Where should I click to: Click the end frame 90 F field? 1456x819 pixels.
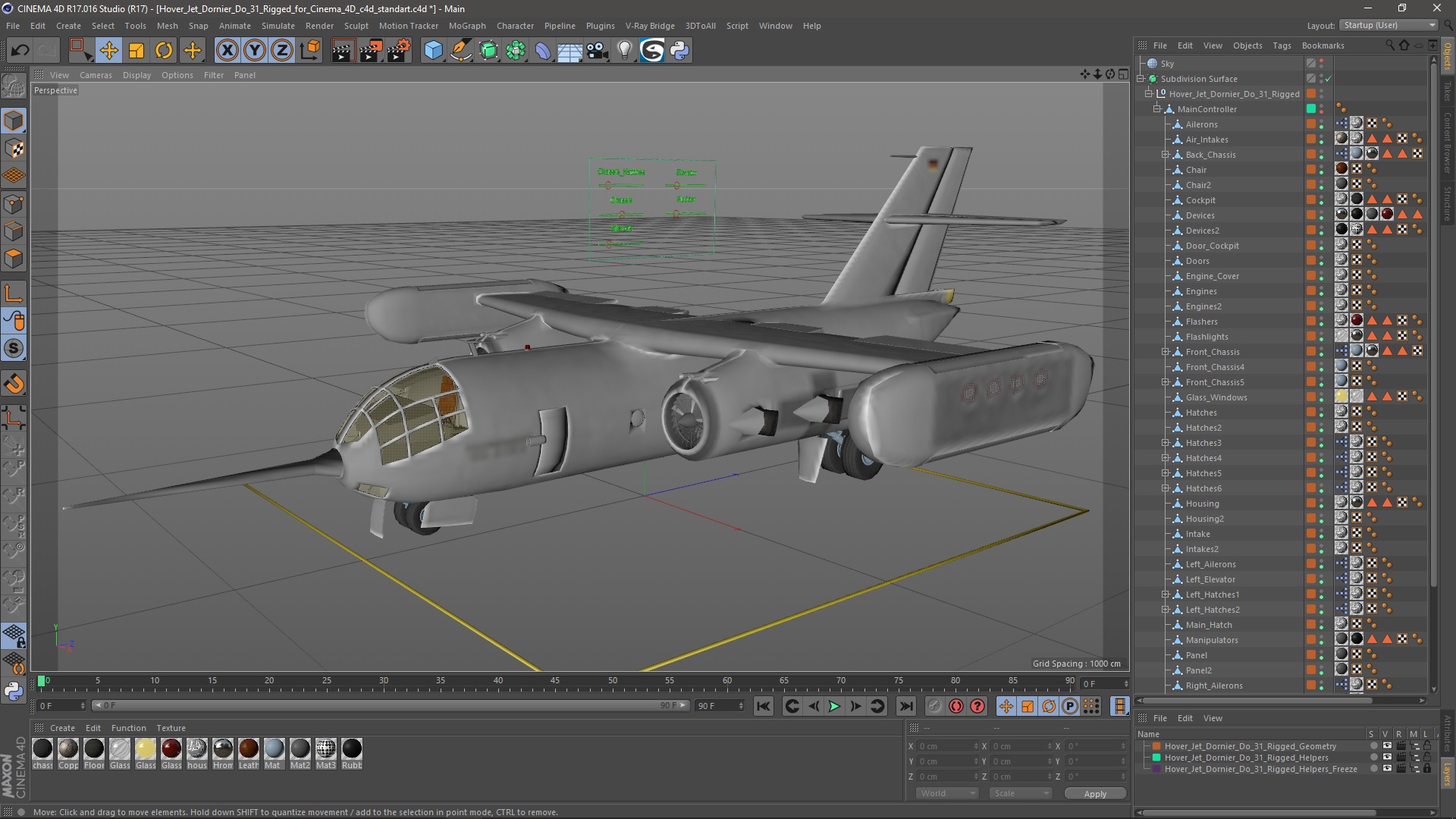pyautogui.click(x=720, y=706)
